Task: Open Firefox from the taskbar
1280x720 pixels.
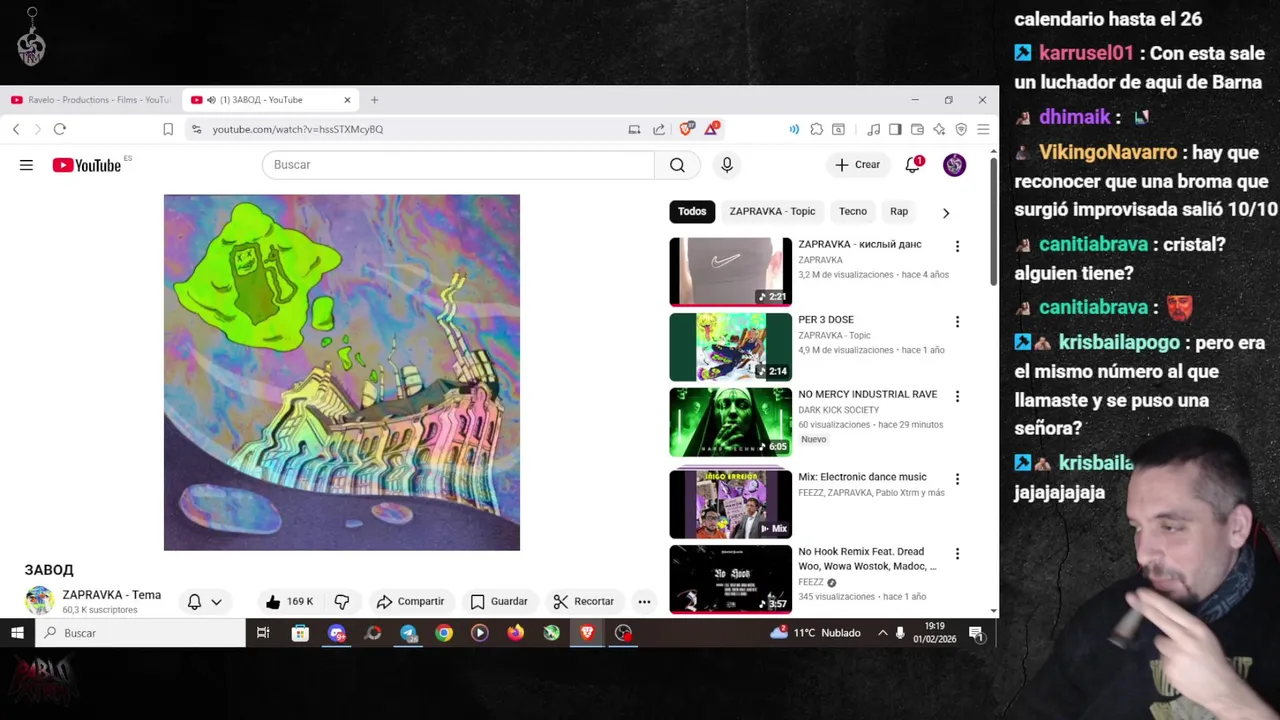Action: pos(515,633)
